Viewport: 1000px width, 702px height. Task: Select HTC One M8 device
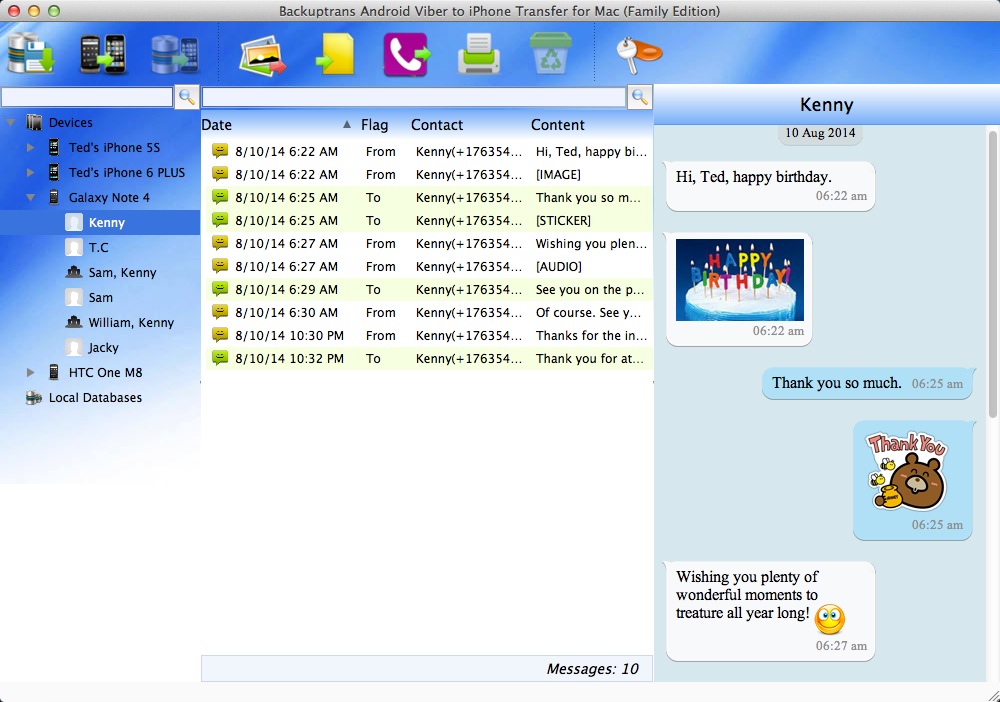tap(105, 372)
